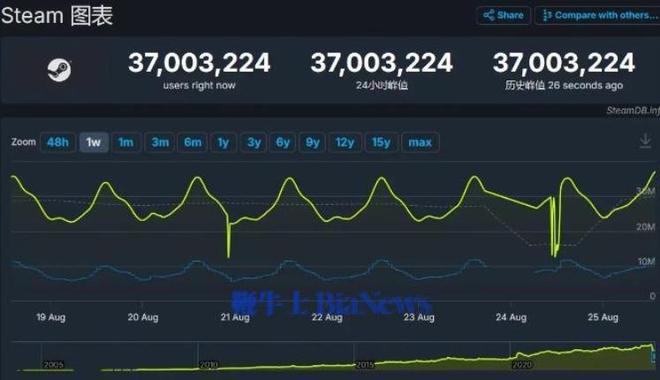Show the 15y zoom range
The height and width of the screenshot is (380, 660).
381,142
